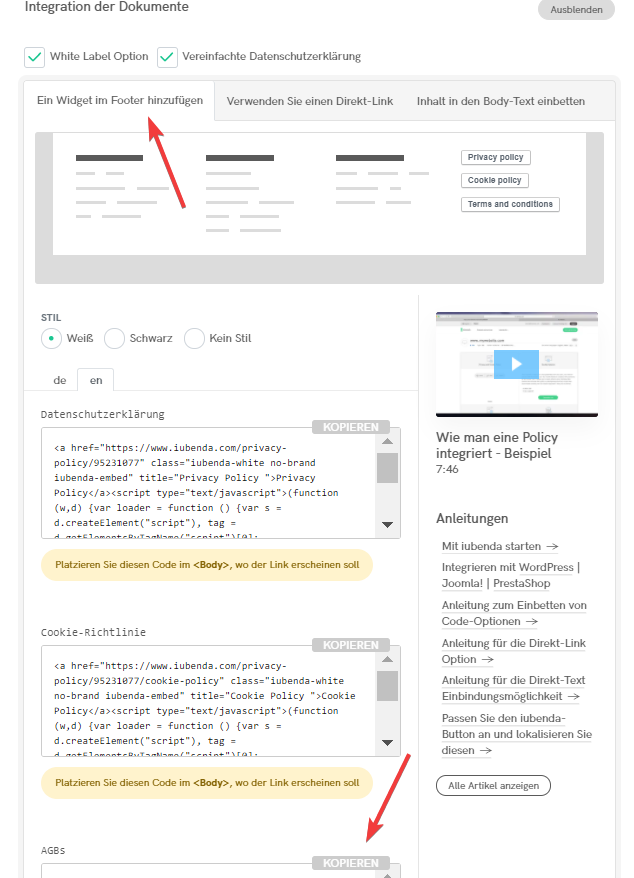Screen dimensions: 634x878
Task: Toggle the Vereinfachte Datenschutzerklärung checkbox
Action: [x=167, y=57]
